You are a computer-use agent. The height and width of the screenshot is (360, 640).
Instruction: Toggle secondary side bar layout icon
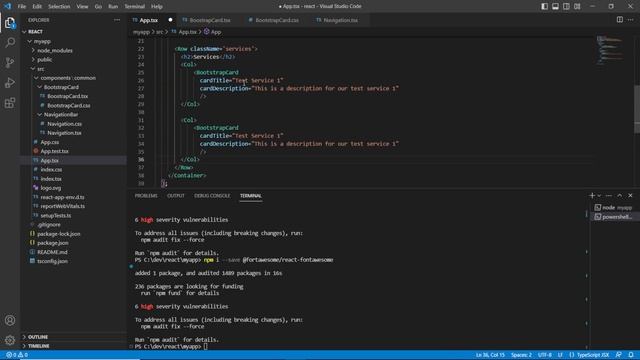coord(566,7)
